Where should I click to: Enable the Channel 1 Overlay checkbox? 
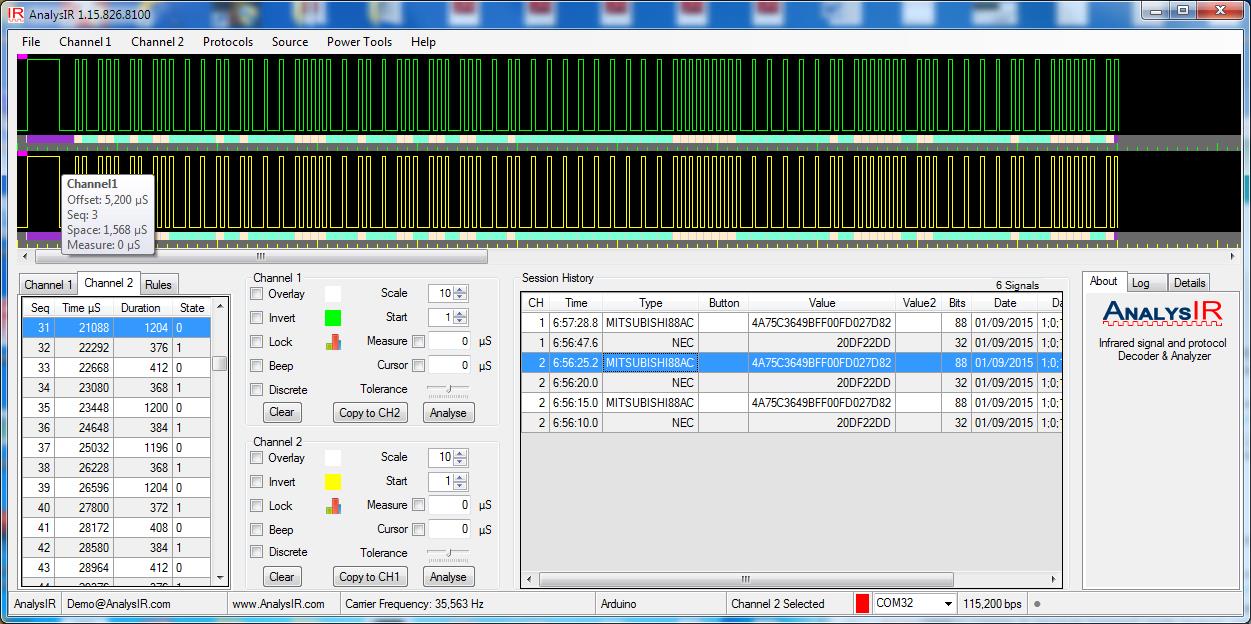pyautogui.click(x=257, y=294)
